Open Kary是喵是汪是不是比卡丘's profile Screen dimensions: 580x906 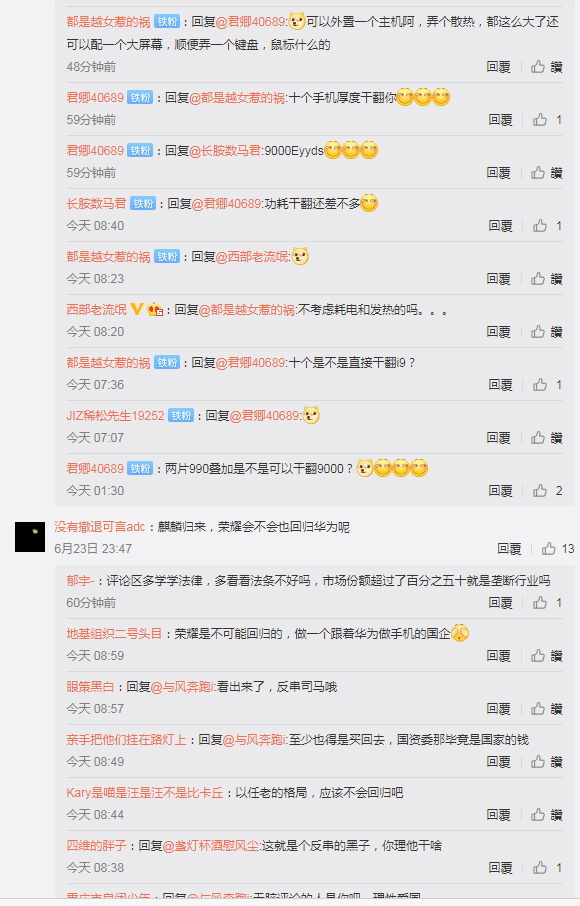[144, 793]
